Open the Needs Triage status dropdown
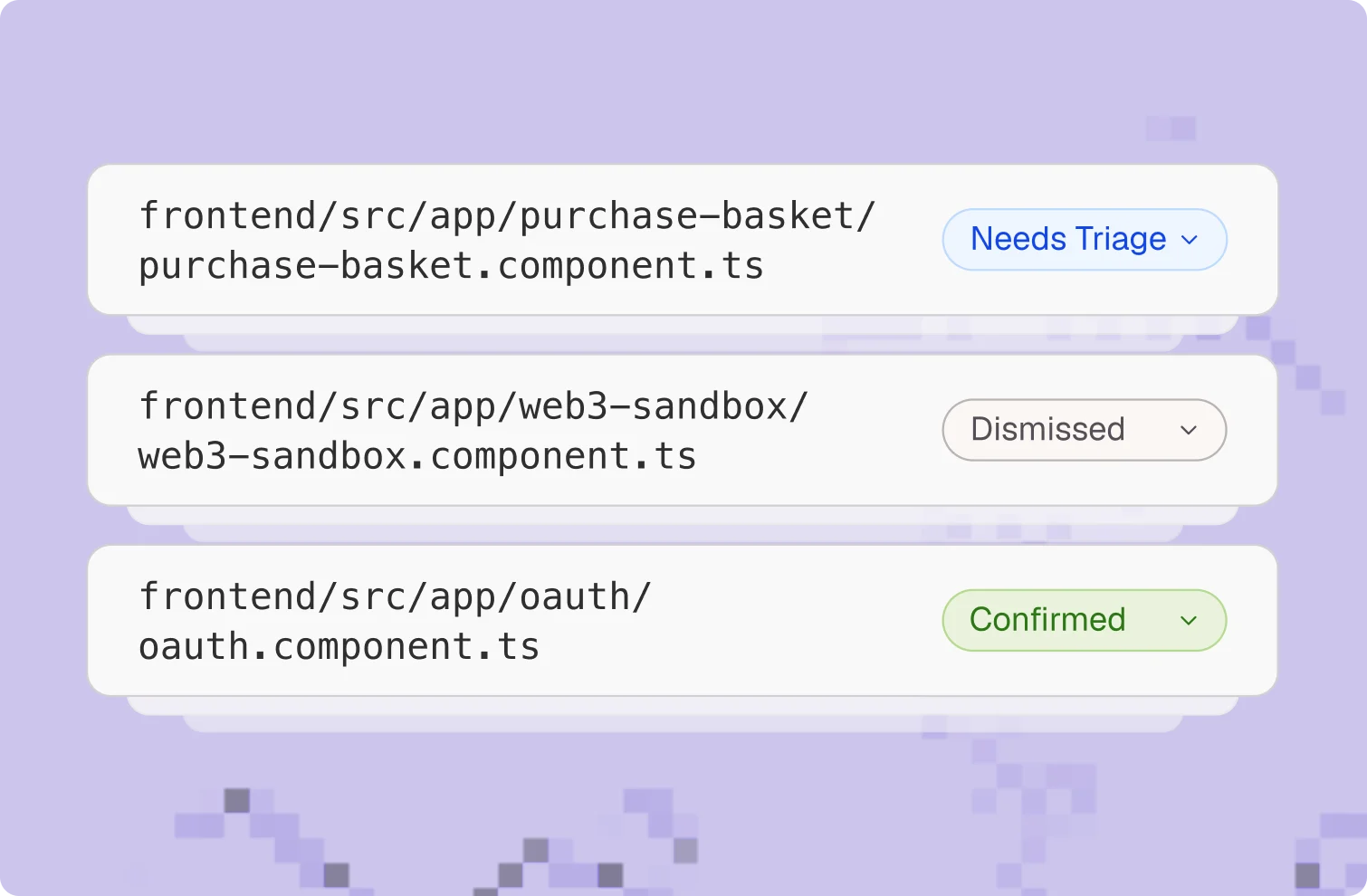 1085,240
